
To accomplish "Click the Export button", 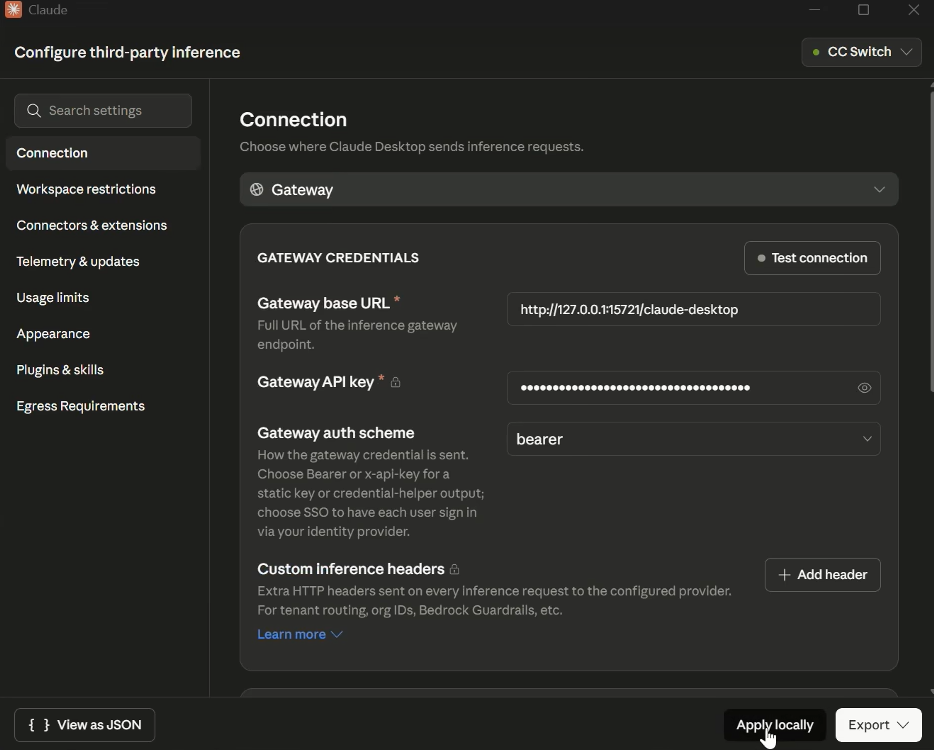I will [879, 725].
